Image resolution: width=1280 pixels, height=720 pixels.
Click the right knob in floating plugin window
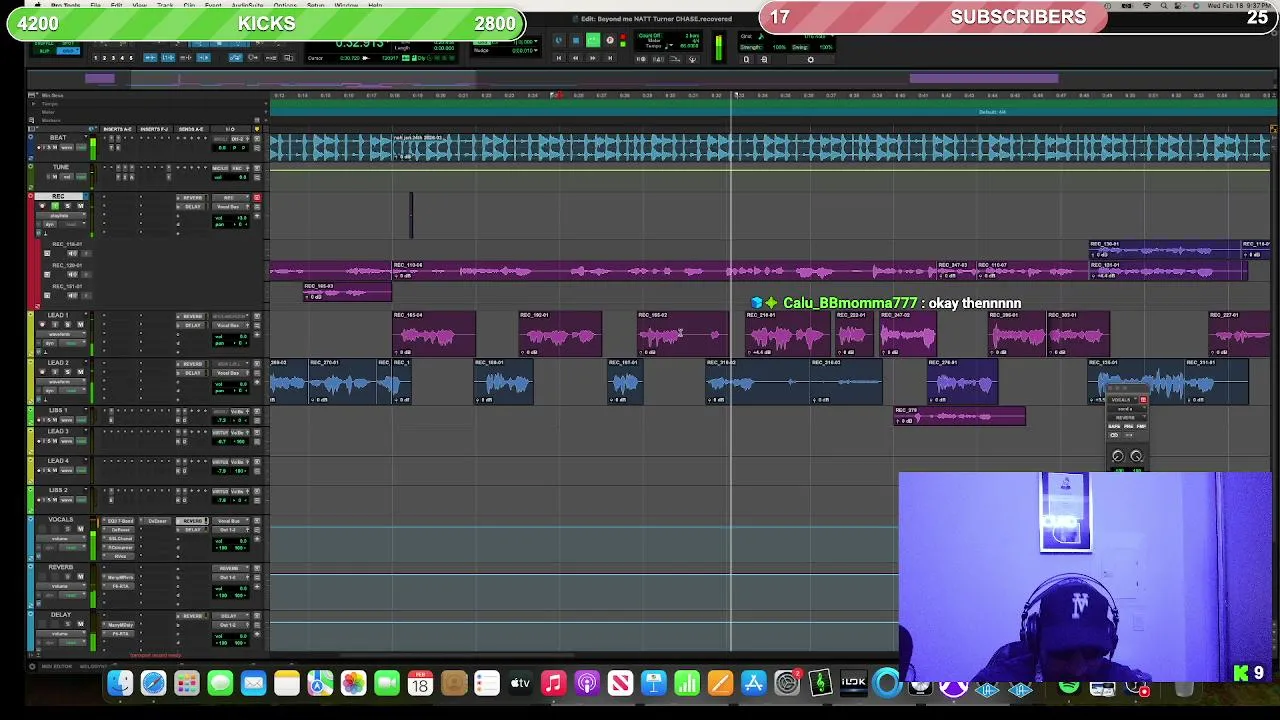1136,456
